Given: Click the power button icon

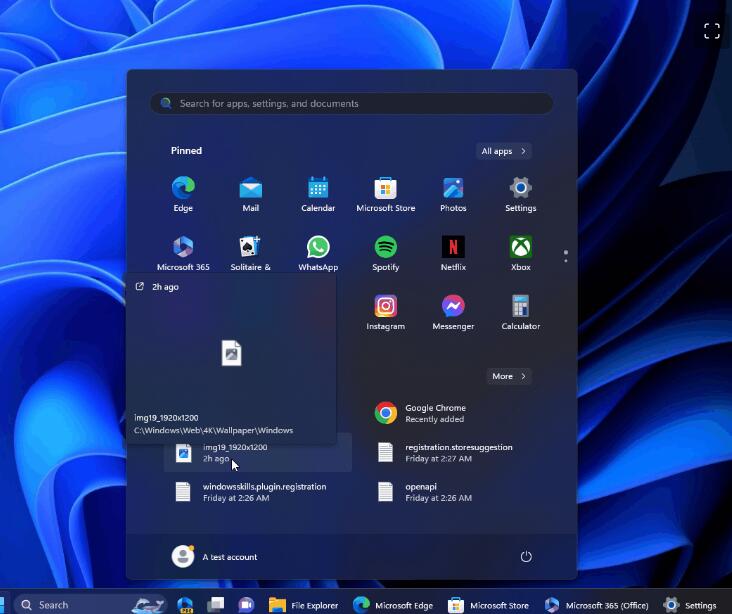Looking at the screenshot, I should tap(526, 557).
